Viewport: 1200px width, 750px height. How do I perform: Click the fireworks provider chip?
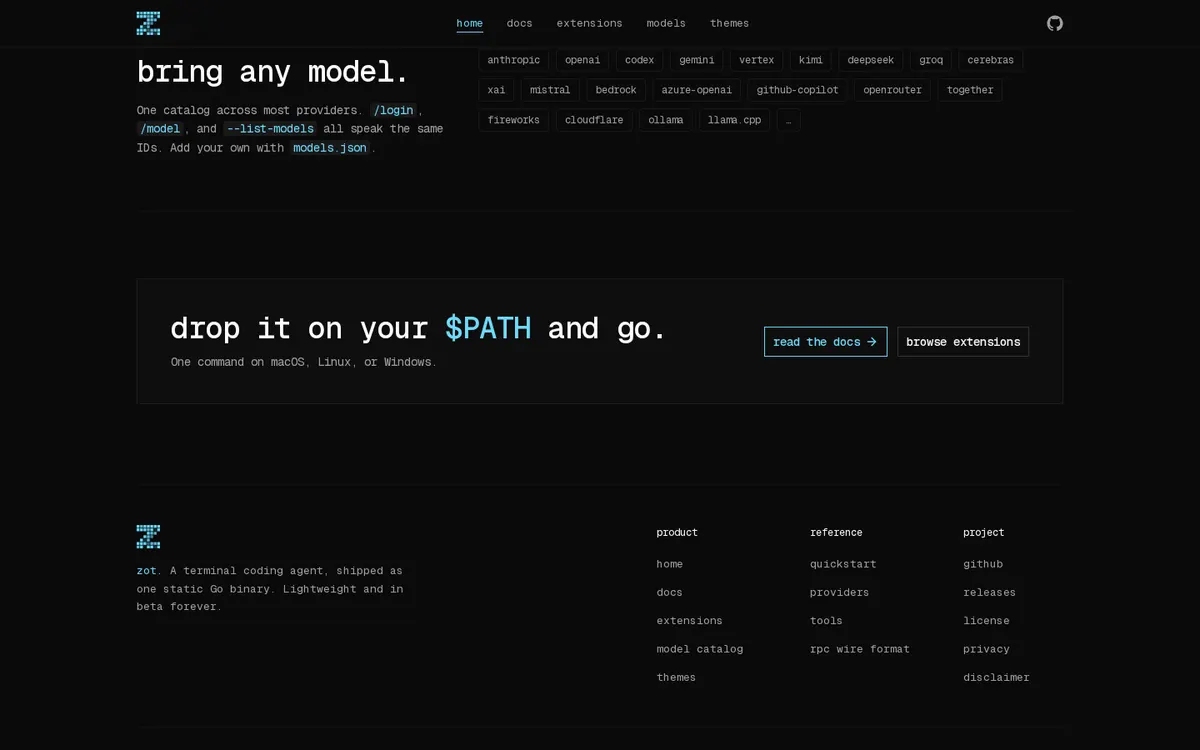(514, 120)
